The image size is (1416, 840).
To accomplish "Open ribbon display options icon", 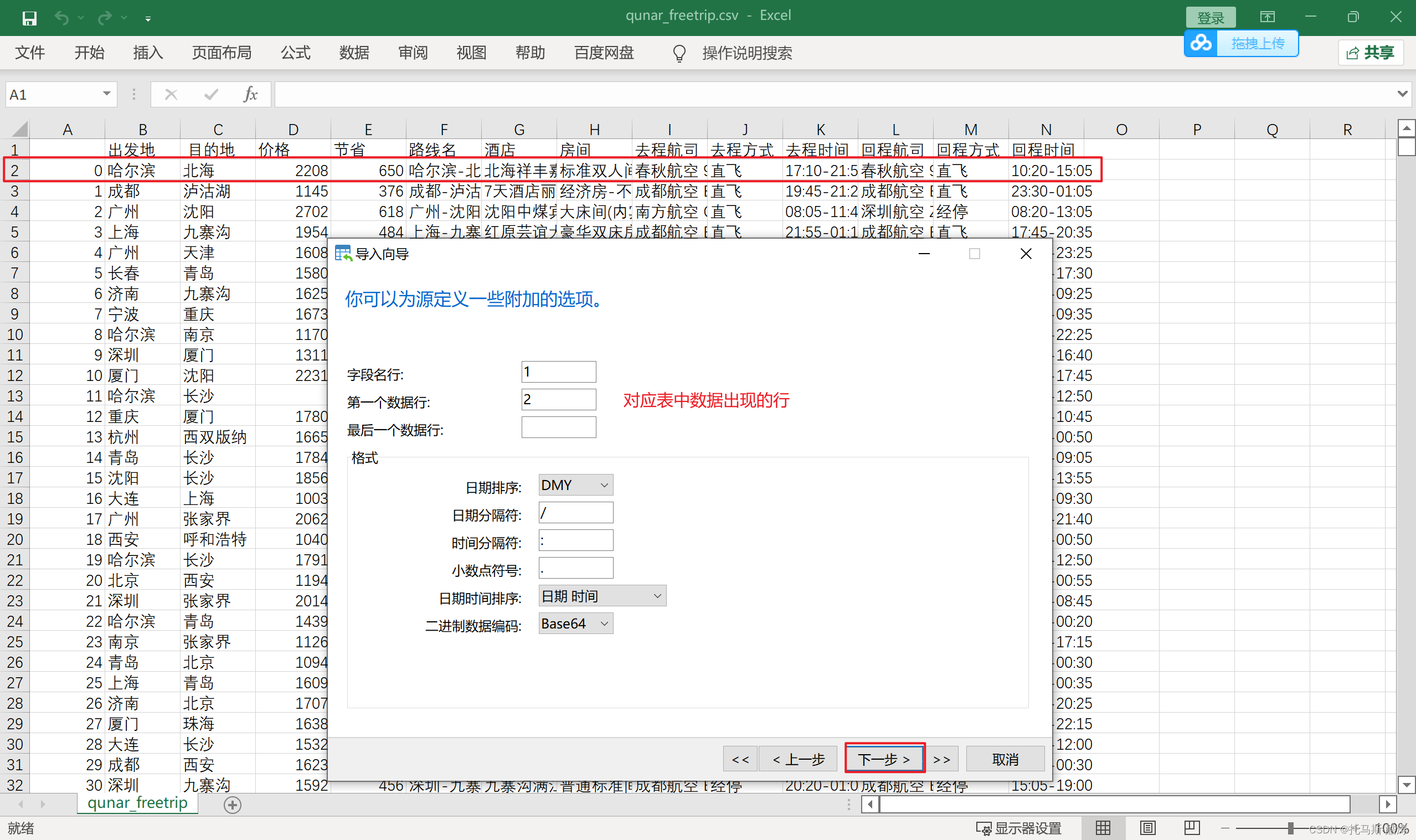I will [1266, 17].
